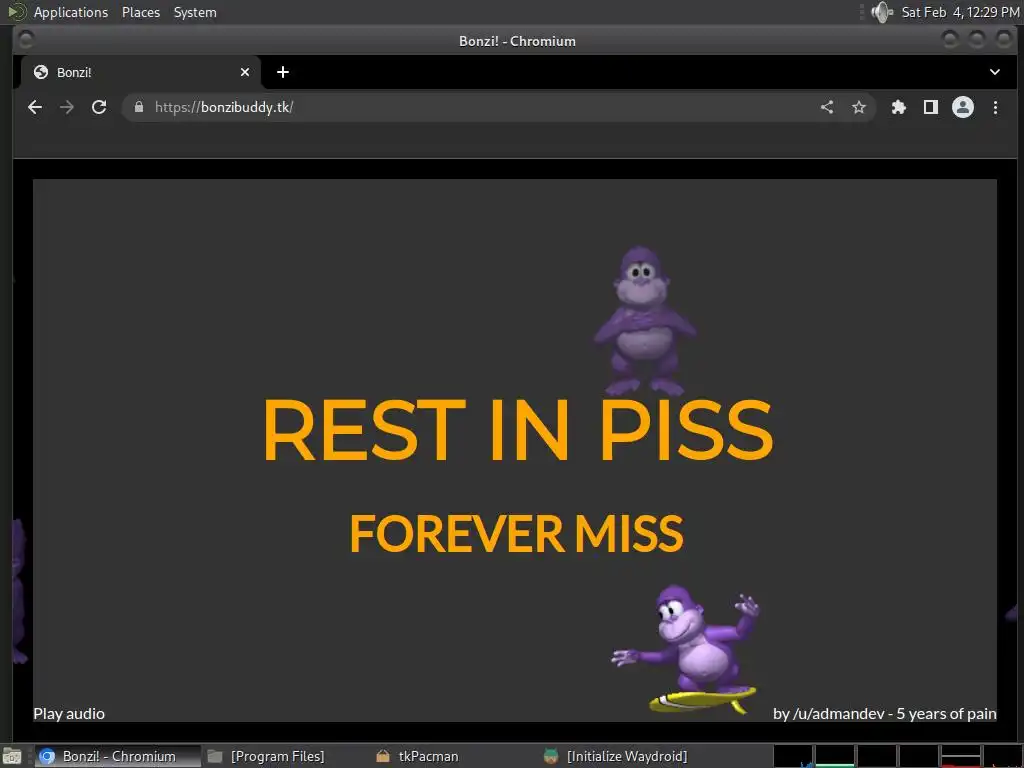Open the Applications menu
This screenshot has width=1024, height=768.
pos(71,12)
